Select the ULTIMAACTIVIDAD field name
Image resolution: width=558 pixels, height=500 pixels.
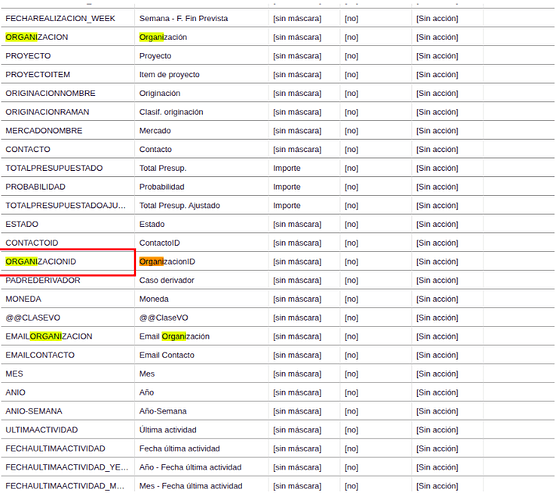click(x=42, y=430)
